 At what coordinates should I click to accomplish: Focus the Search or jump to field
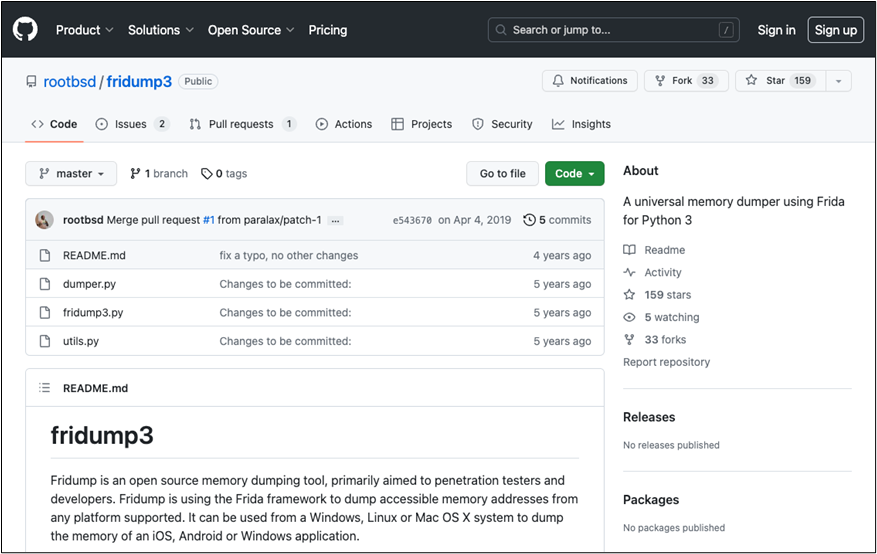coord(614,30)
